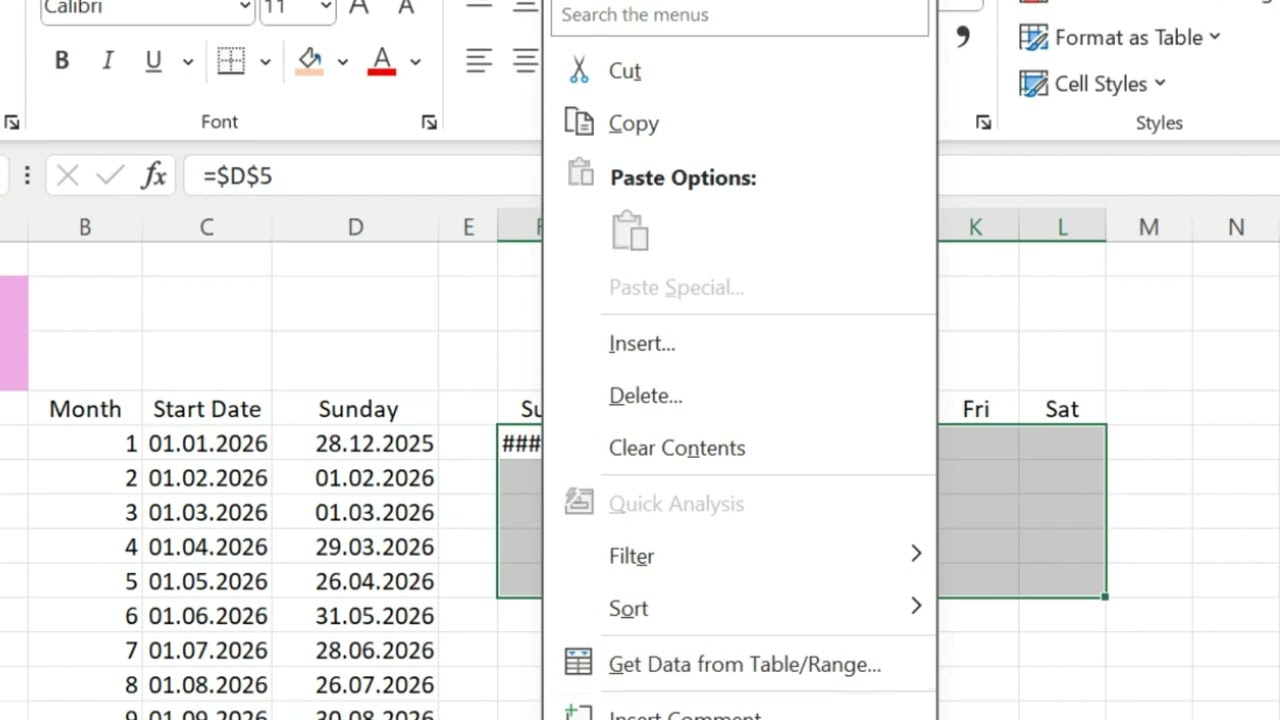The height and width of the screenshot is (720, 1280).
Task: Select column E header
Action: pyautogui.click(x=468, y=227)
